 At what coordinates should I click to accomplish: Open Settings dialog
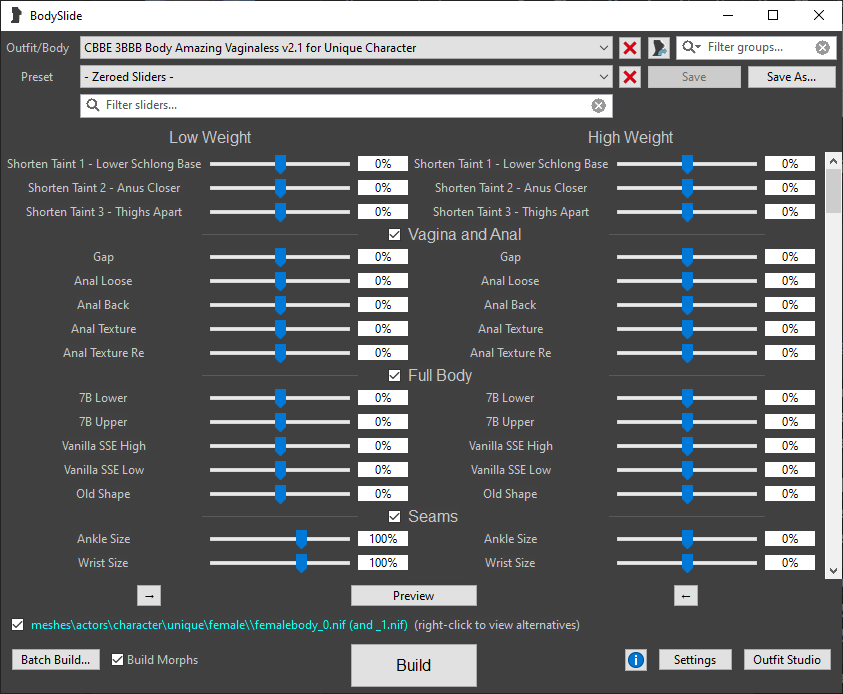point(695,660)
